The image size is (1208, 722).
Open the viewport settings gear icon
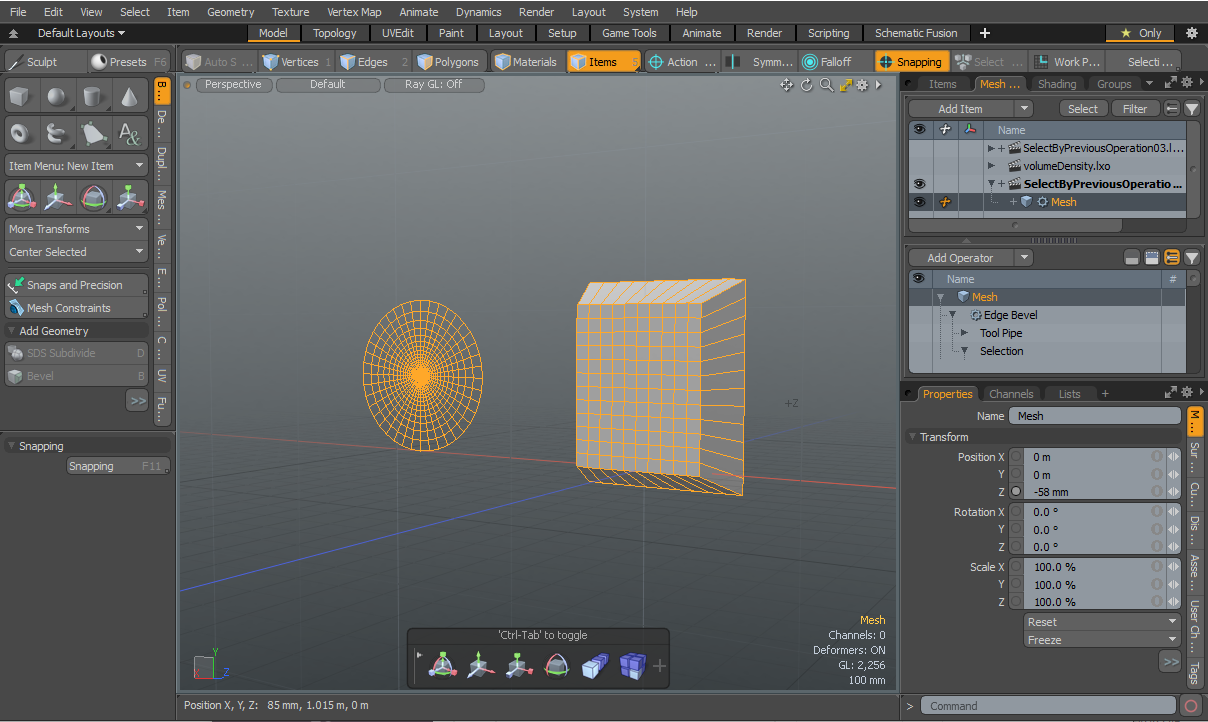(x=862, y=85)
